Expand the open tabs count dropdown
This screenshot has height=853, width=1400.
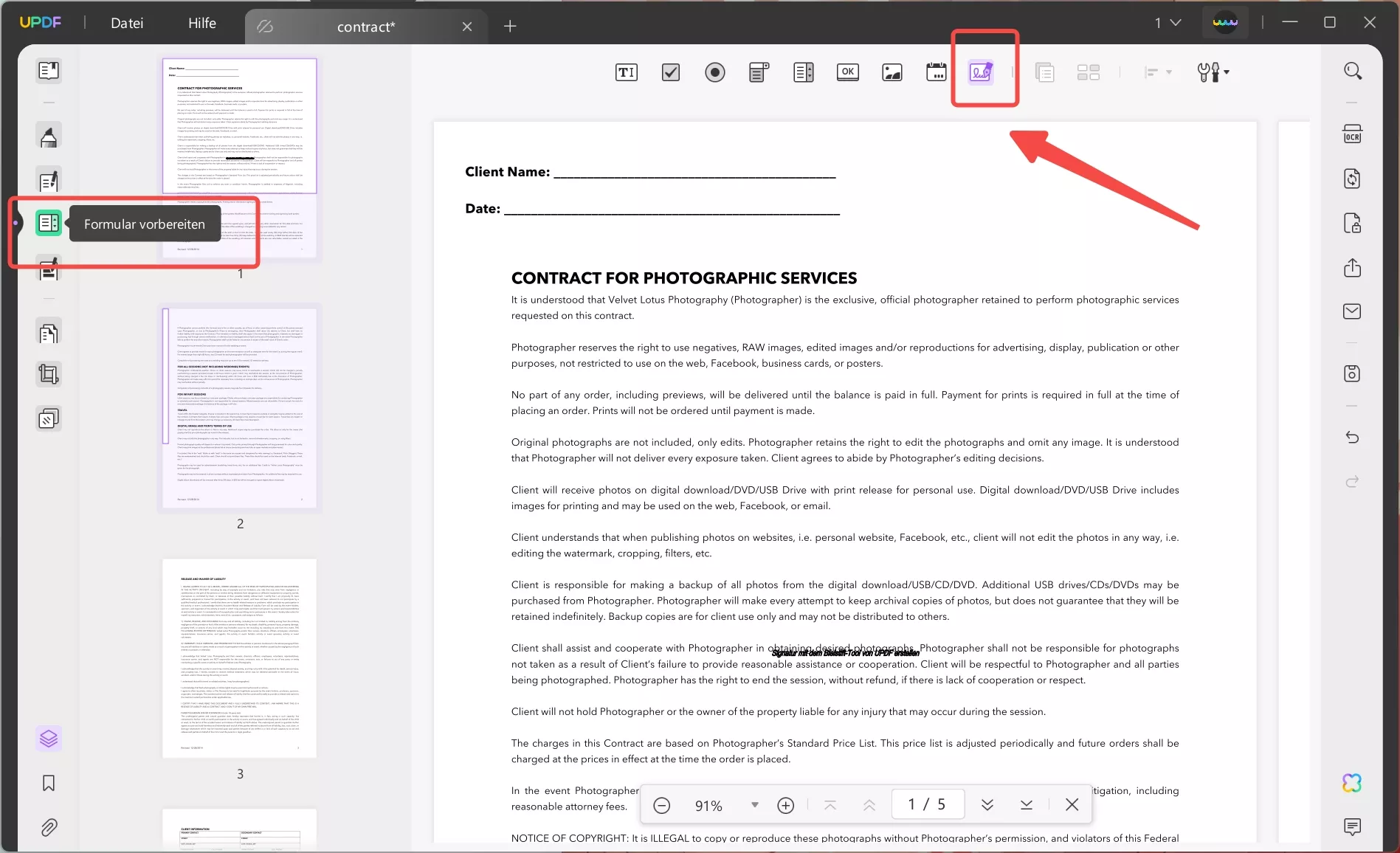coord(1168,23)
